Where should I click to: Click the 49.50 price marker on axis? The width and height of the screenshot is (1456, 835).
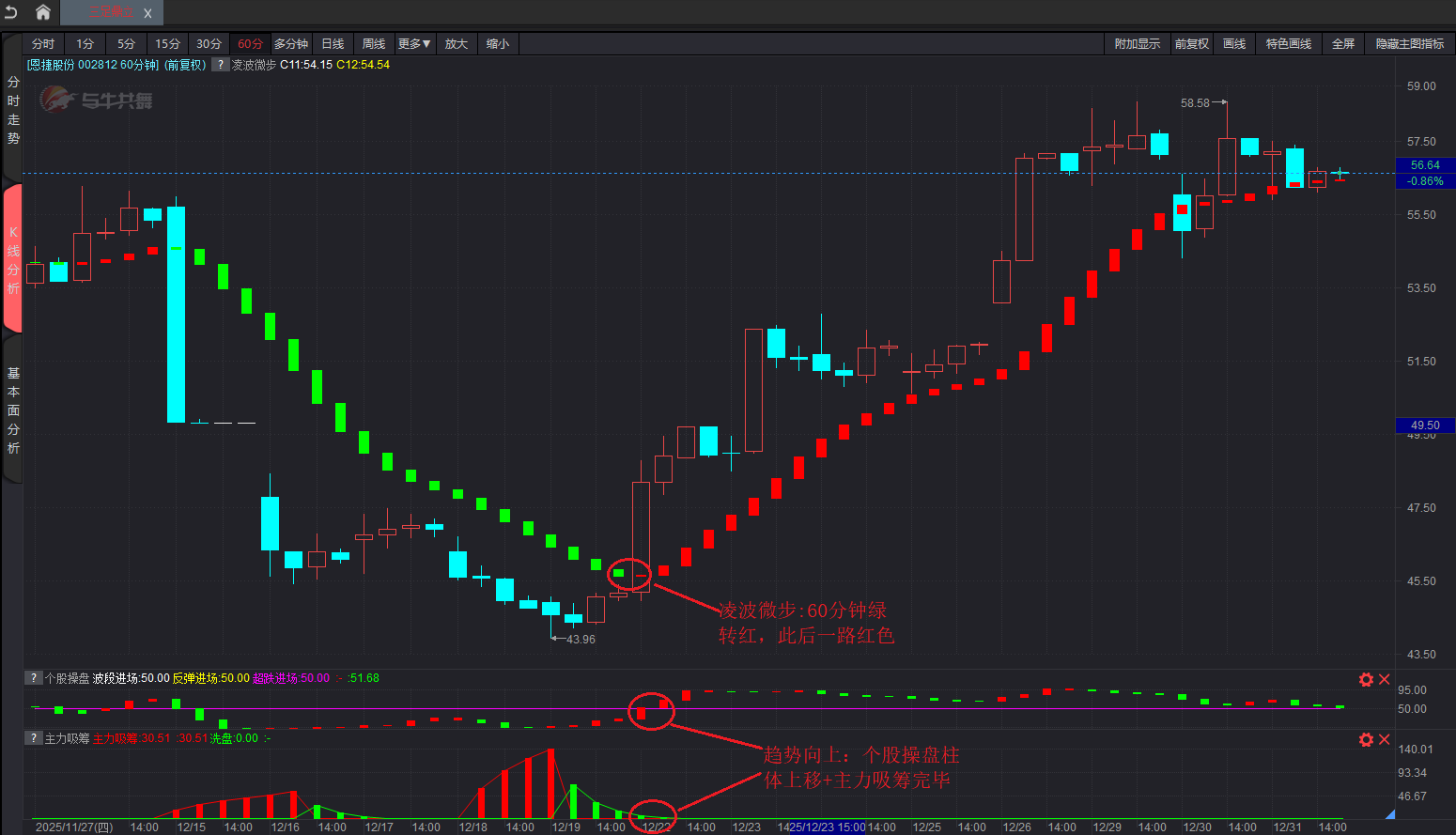click(x=1424, y=425)
